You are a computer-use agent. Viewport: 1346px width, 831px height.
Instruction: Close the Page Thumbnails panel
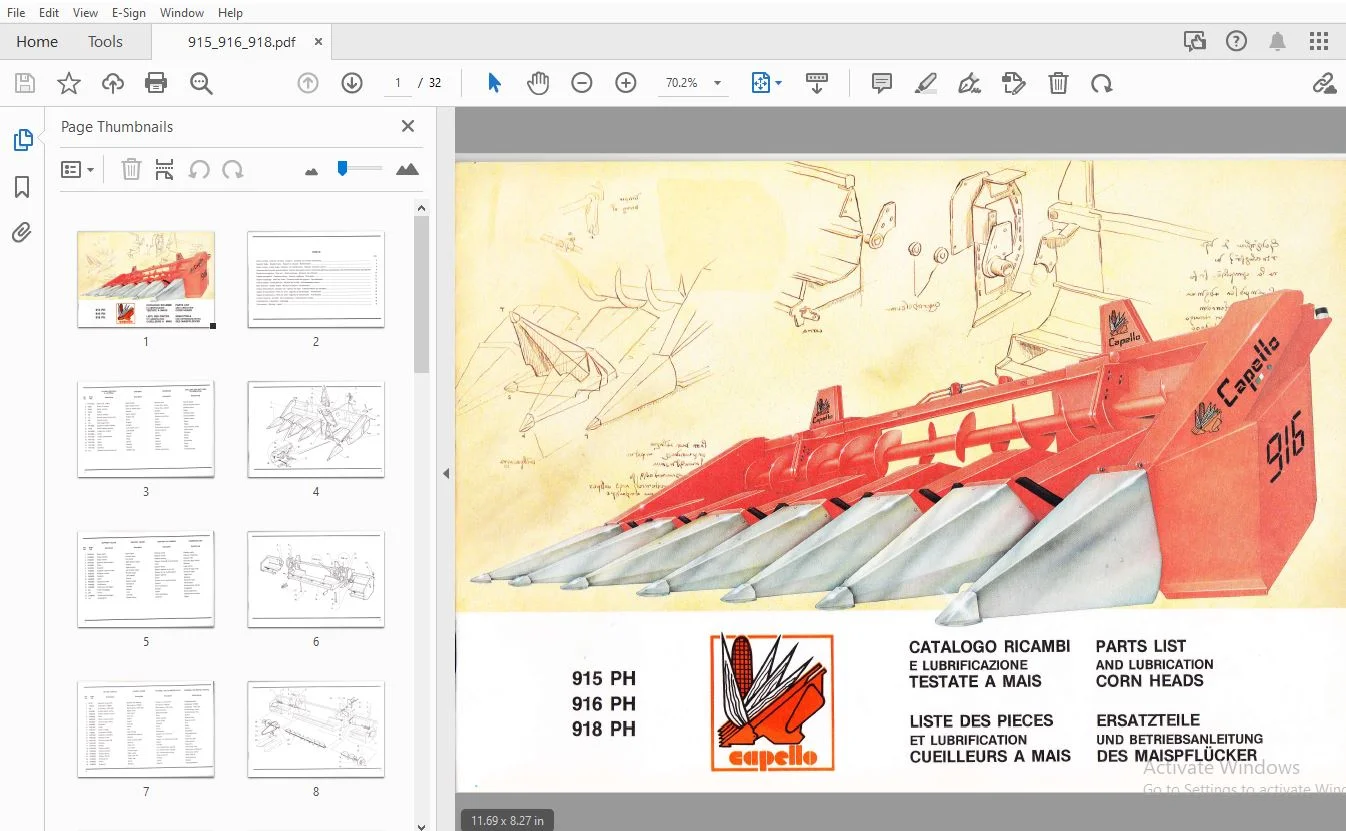tap(407, 126)
